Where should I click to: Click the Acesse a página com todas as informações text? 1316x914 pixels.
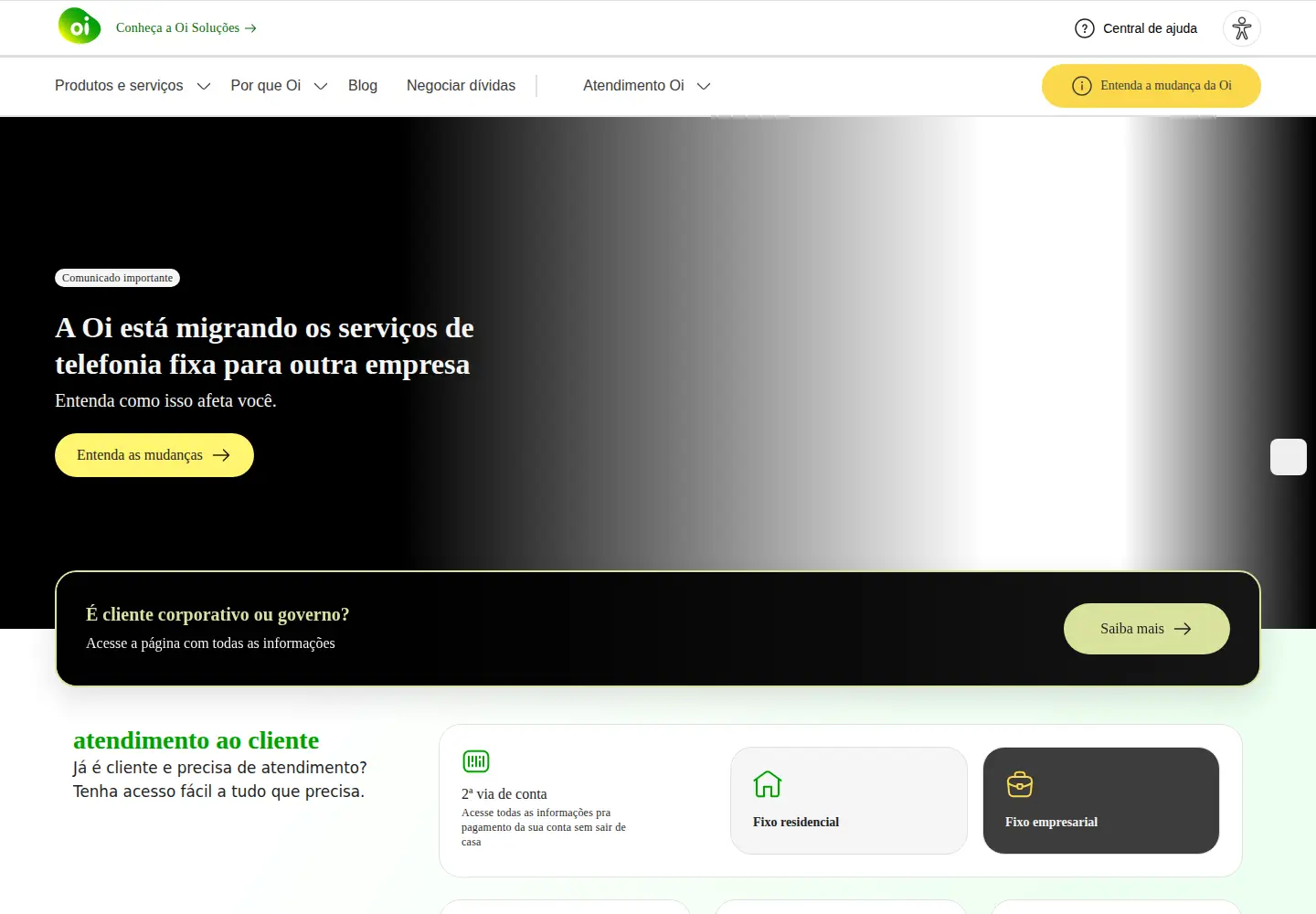pos(210,643)
